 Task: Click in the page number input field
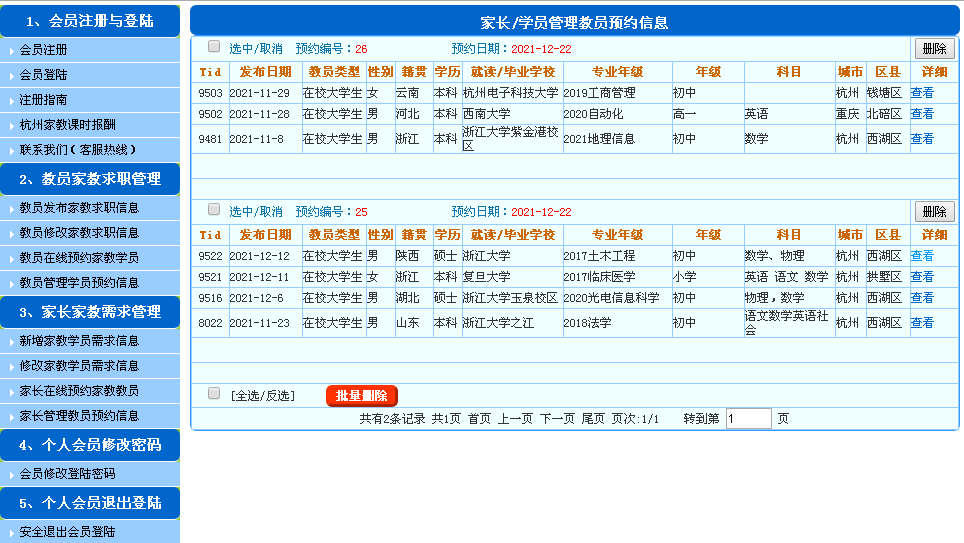[748, 419]
